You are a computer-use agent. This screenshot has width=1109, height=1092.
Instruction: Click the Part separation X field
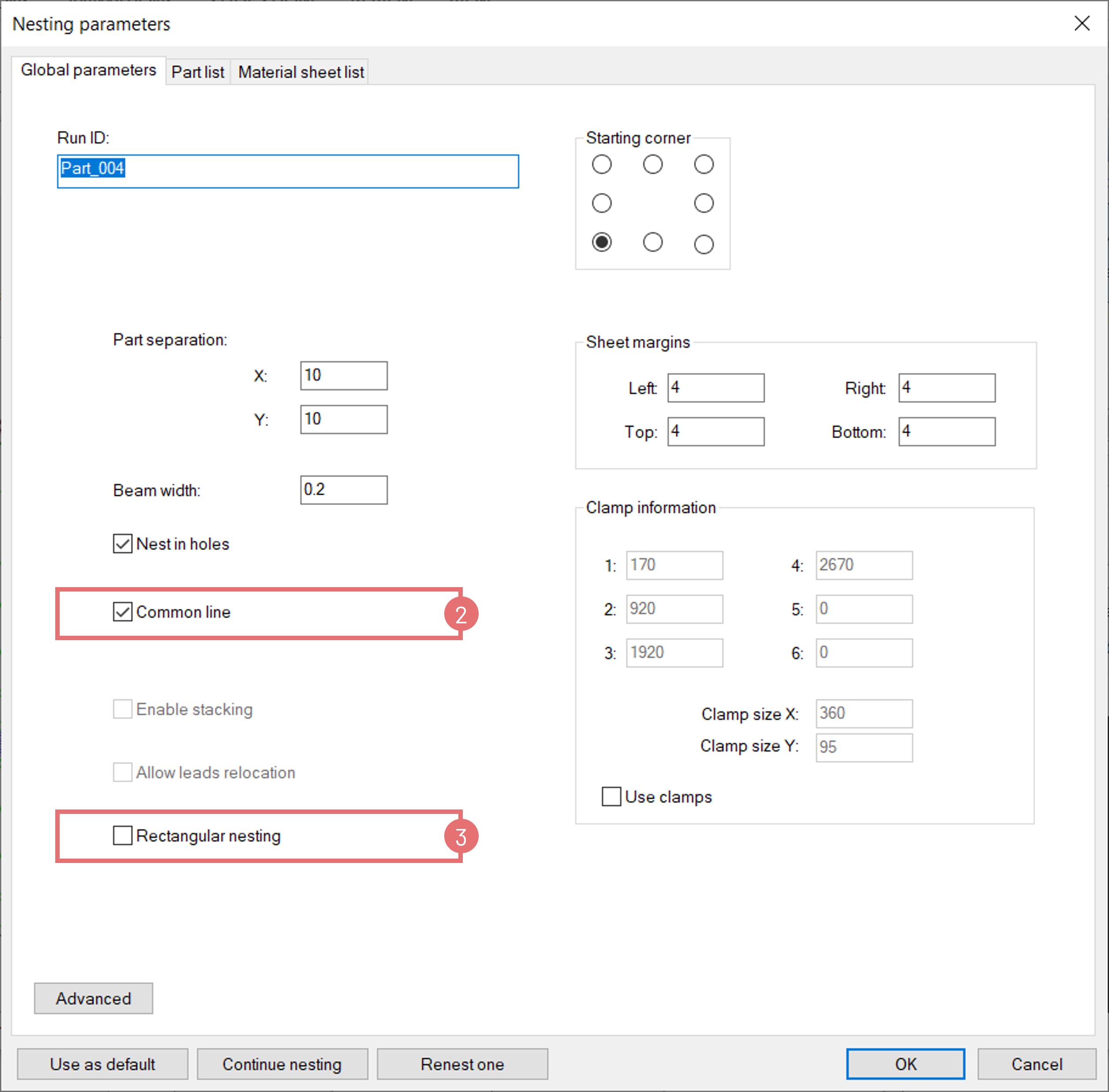click(x=343, y=376)
